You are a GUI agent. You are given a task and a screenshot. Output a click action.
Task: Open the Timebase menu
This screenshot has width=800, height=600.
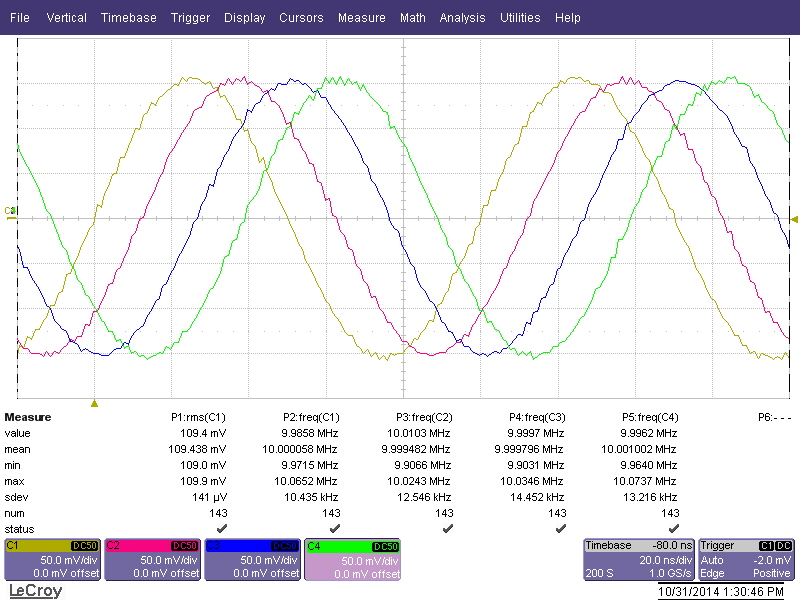click(129, 18)
